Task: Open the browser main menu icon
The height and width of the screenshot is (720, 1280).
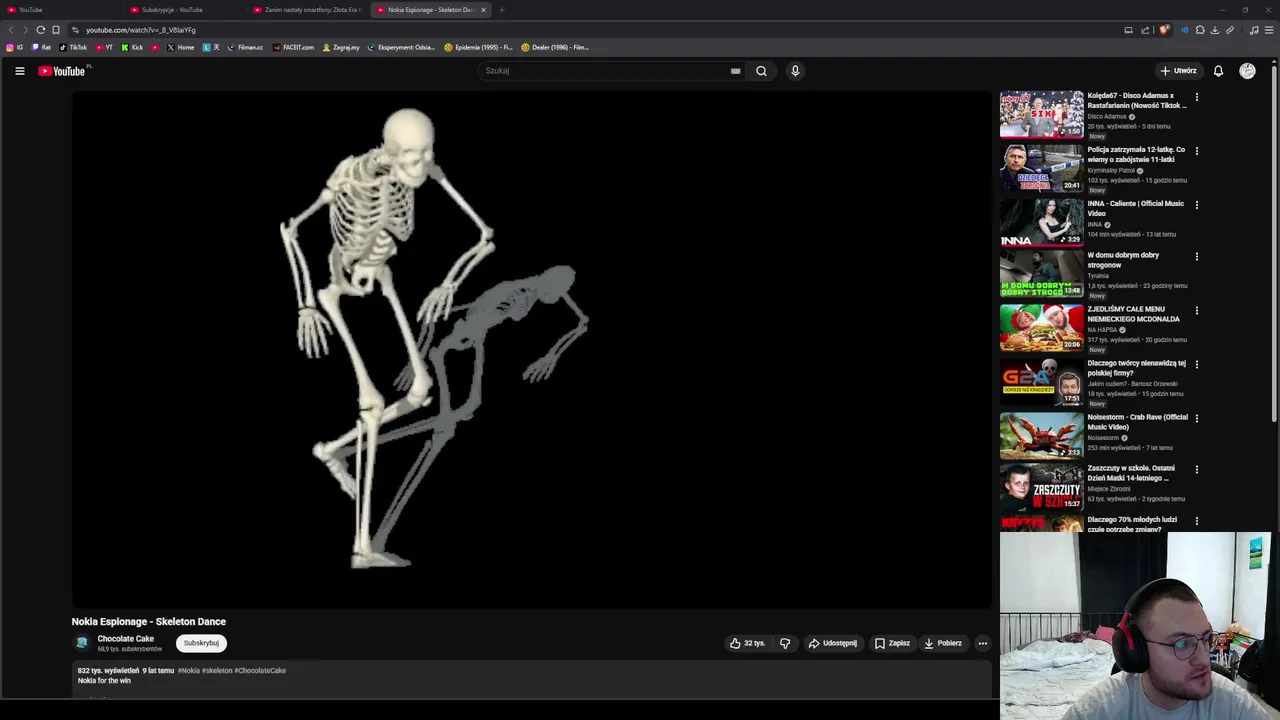Action: tap(1269, 30)
